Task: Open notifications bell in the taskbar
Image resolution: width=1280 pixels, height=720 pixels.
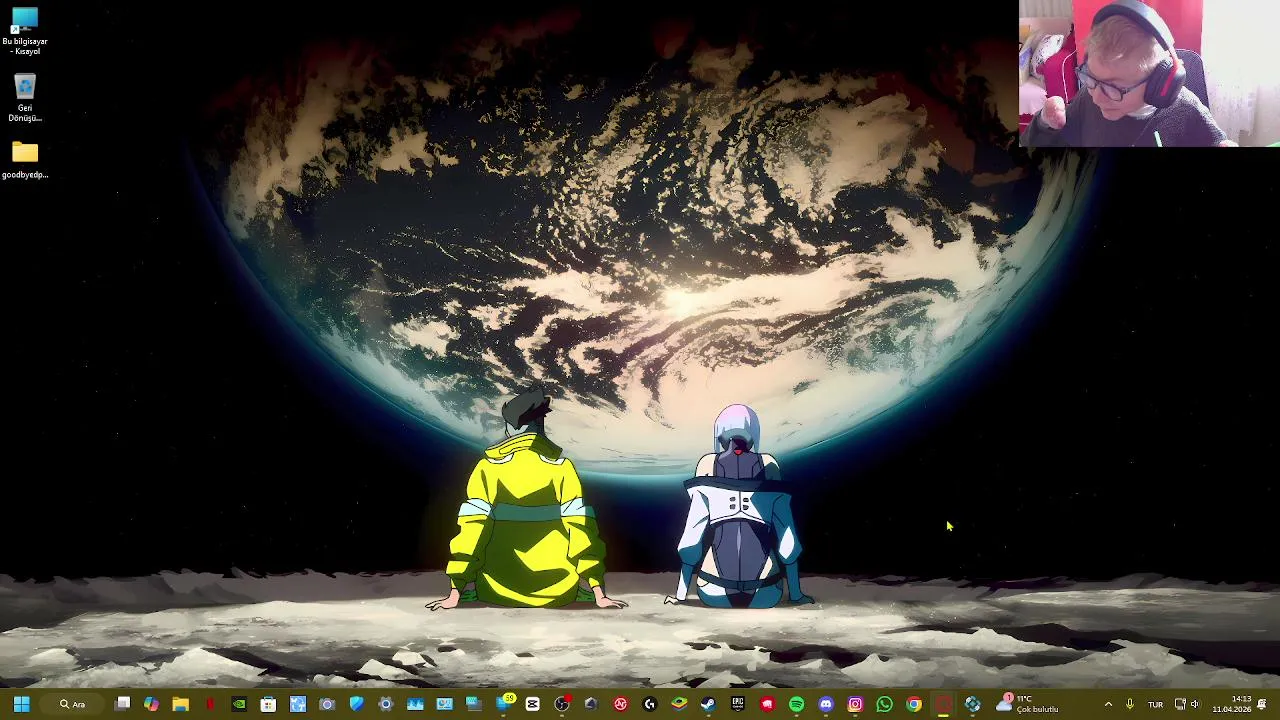Action: 1262,704
